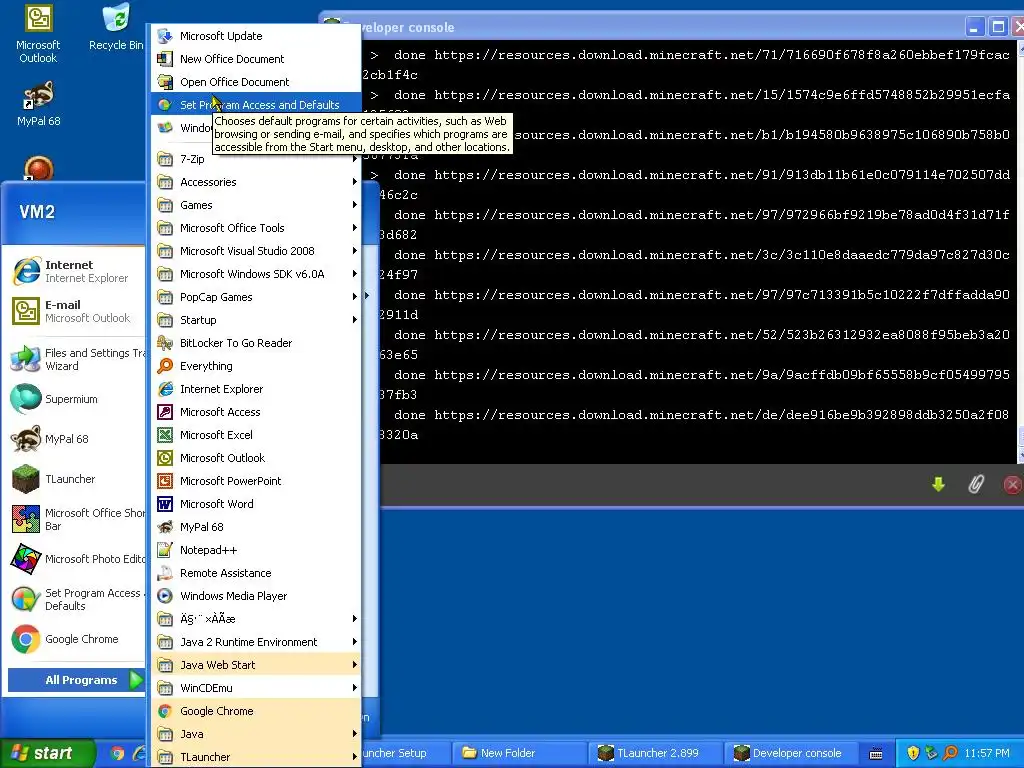
Task: Launch the Everything search icon
Action: 165,366
